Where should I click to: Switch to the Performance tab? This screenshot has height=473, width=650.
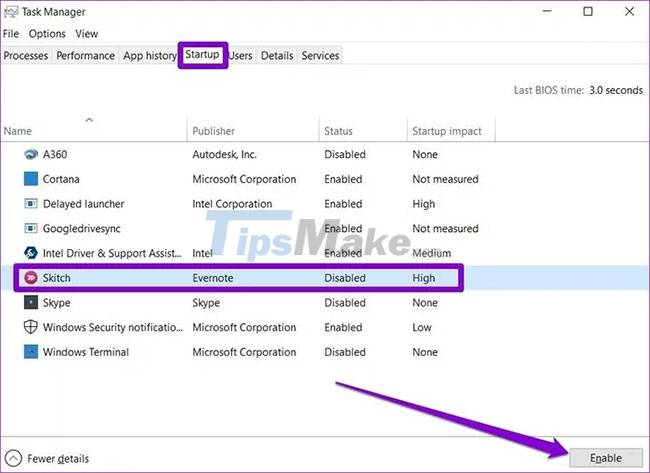[85, 56]
